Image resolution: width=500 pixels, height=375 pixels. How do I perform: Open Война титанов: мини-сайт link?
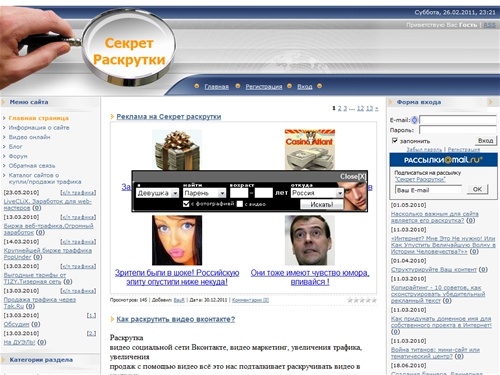pos(435,353)
